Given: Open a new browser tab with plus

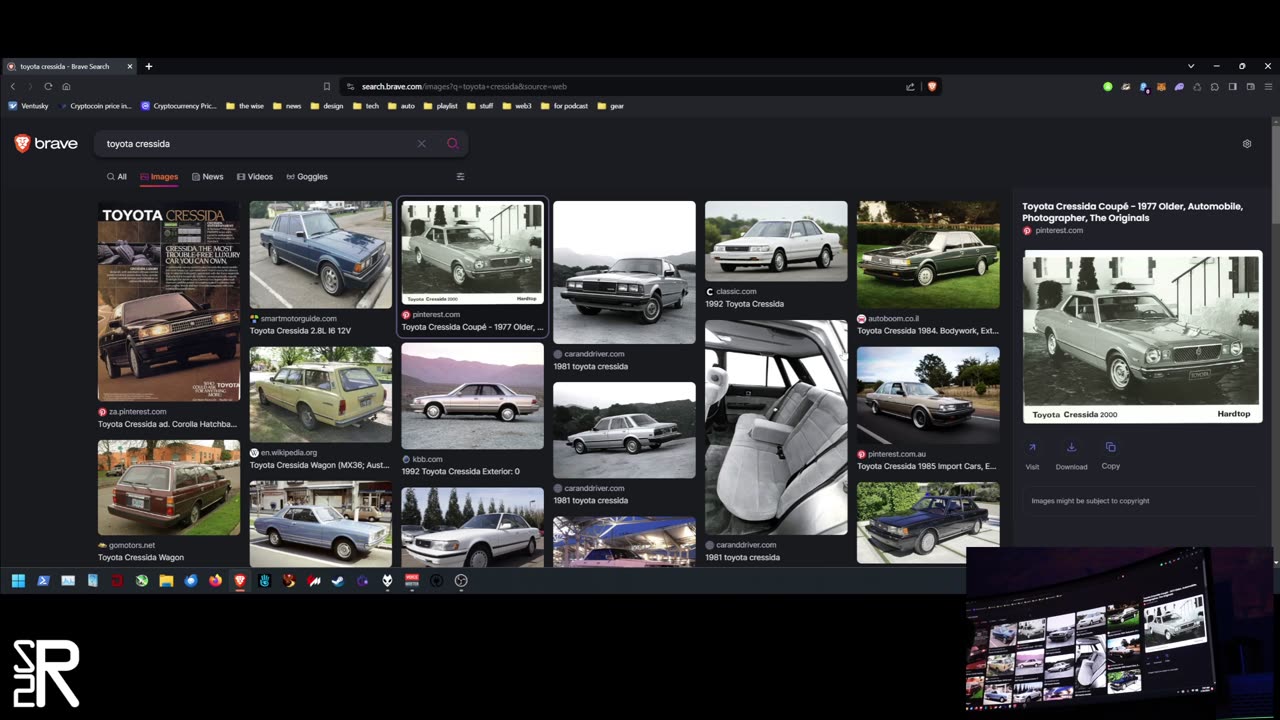Looking at the screenshot, I should pos(148,66).
